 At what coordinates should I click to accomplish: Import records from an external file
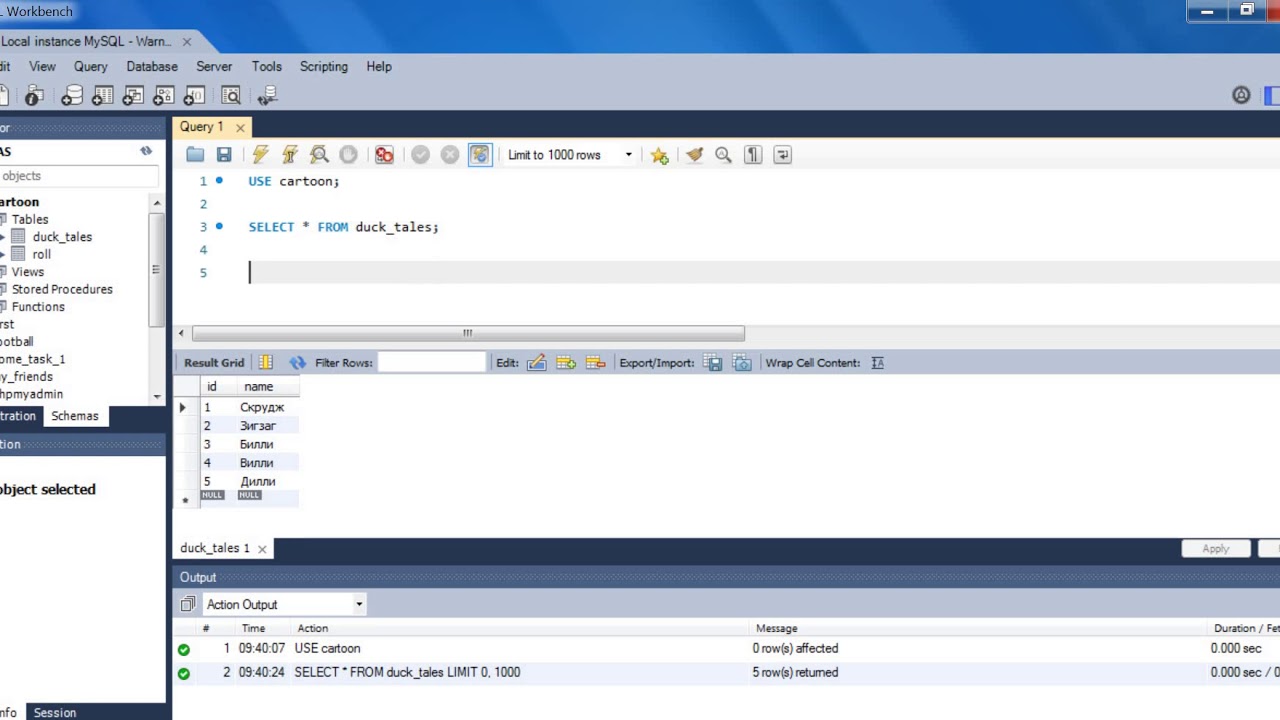pos(742,363)
